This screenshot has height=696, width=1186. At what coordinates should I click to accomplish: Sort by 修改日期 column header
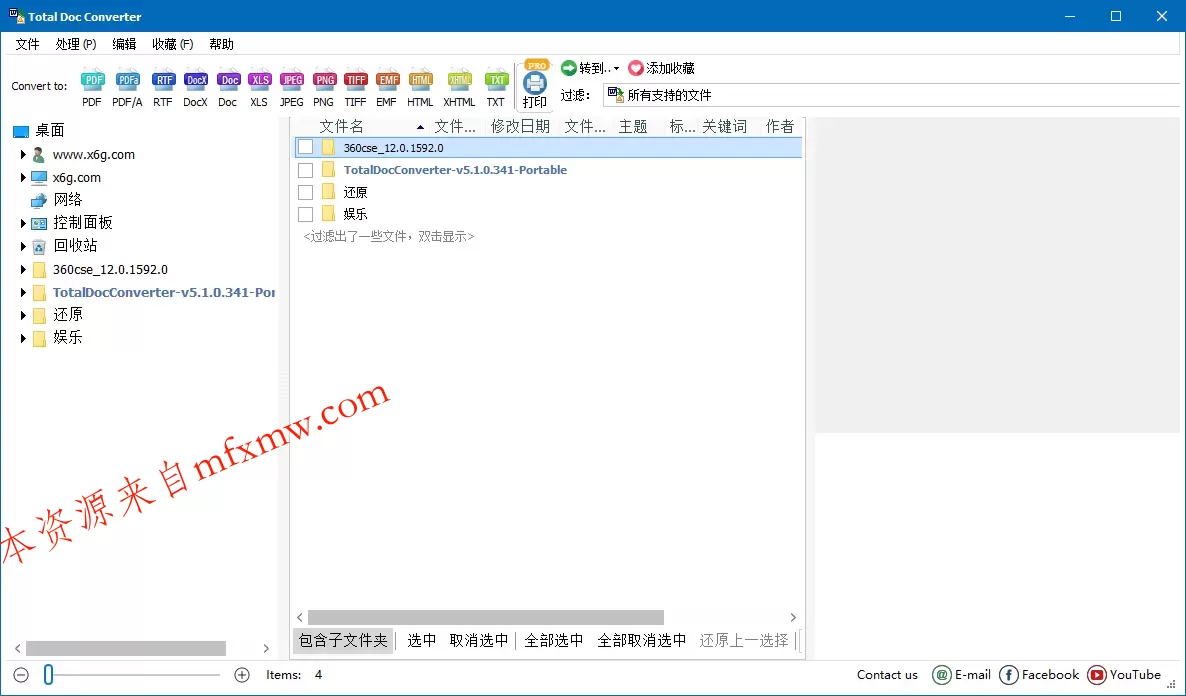tap(520, 126)
